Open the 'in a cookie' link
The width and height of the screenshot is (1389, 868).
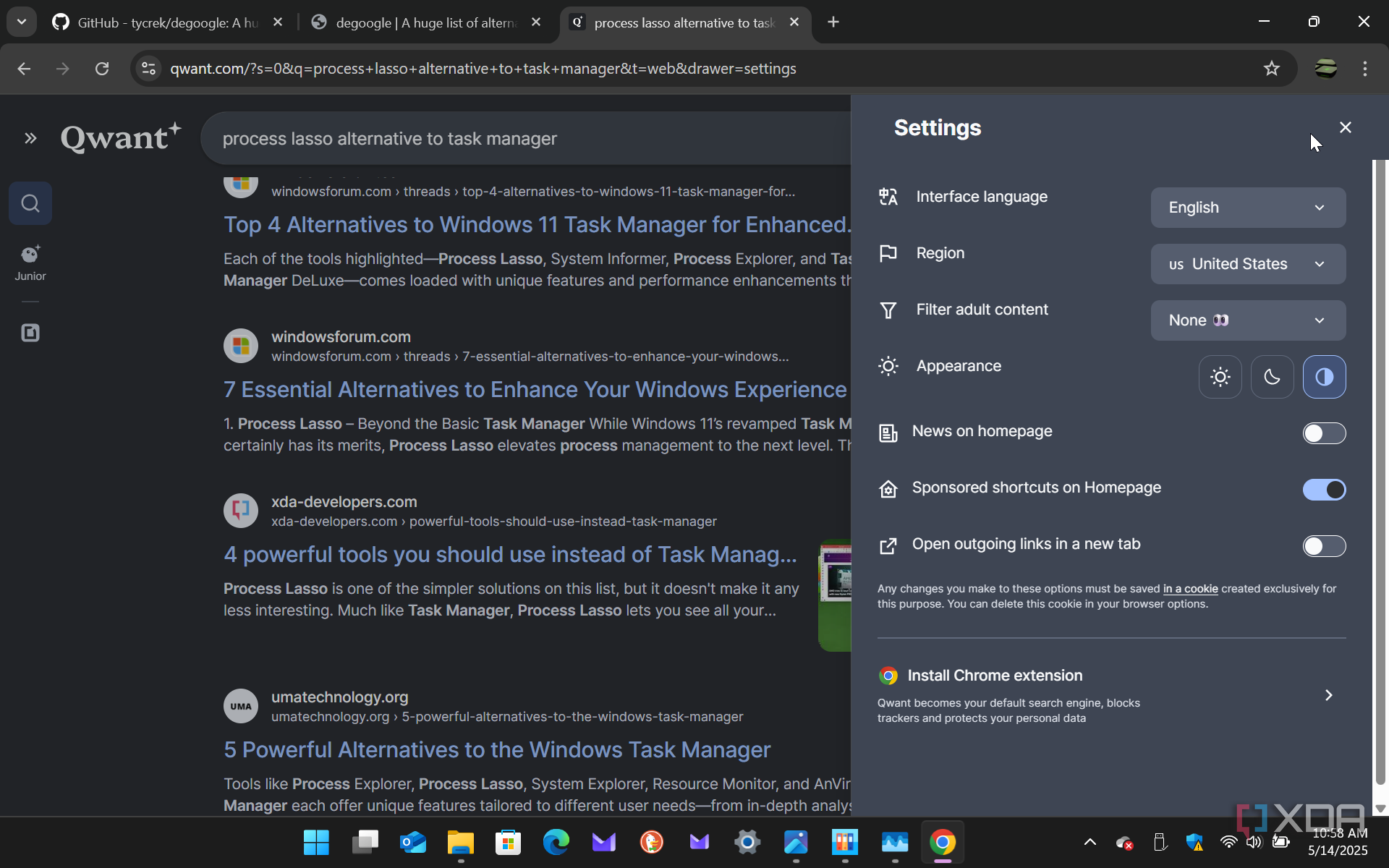pyautogui.click(x=1190, y=589)
